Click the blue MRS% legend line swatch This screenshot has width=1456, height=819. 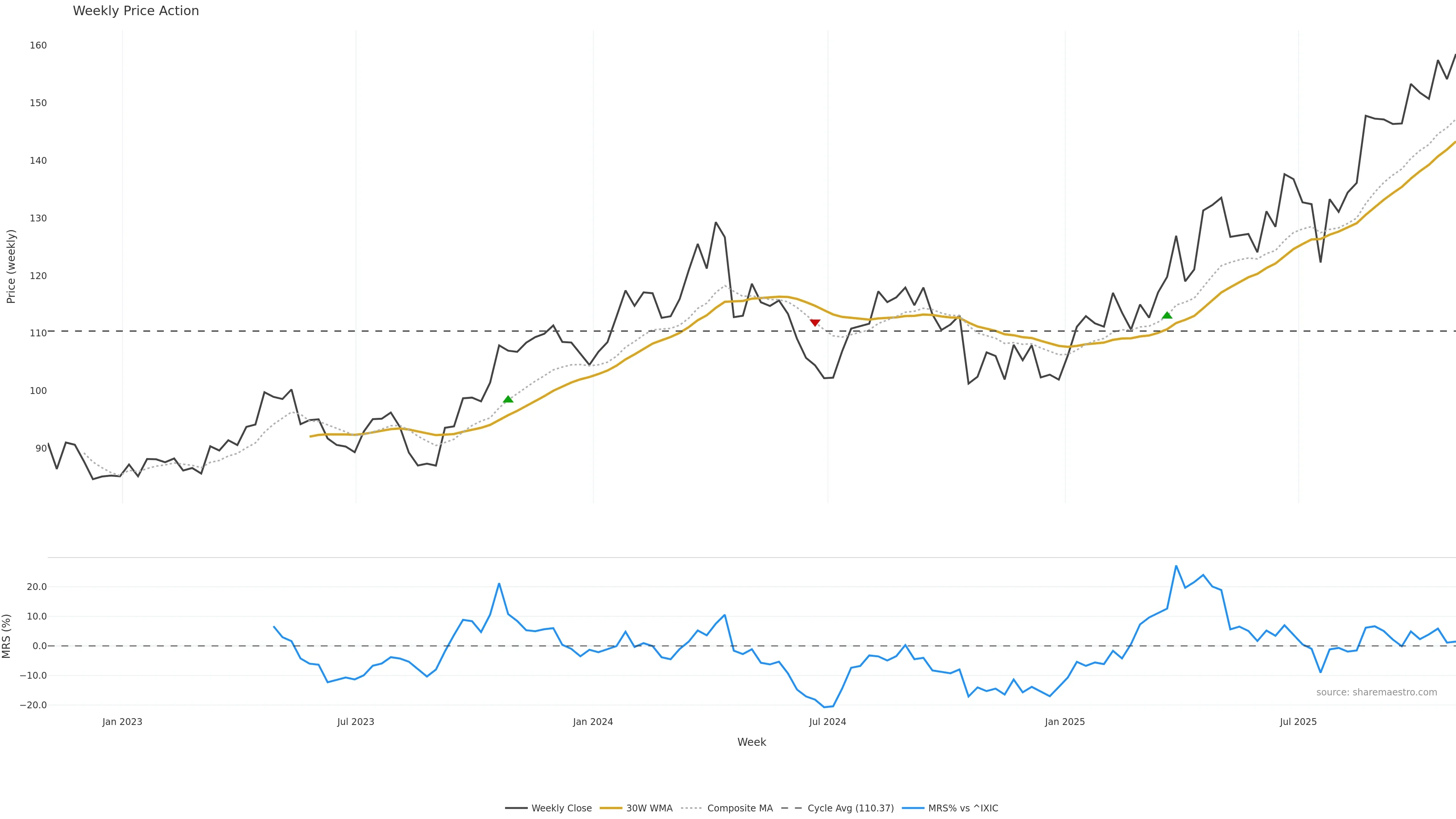tap(913, 808)
